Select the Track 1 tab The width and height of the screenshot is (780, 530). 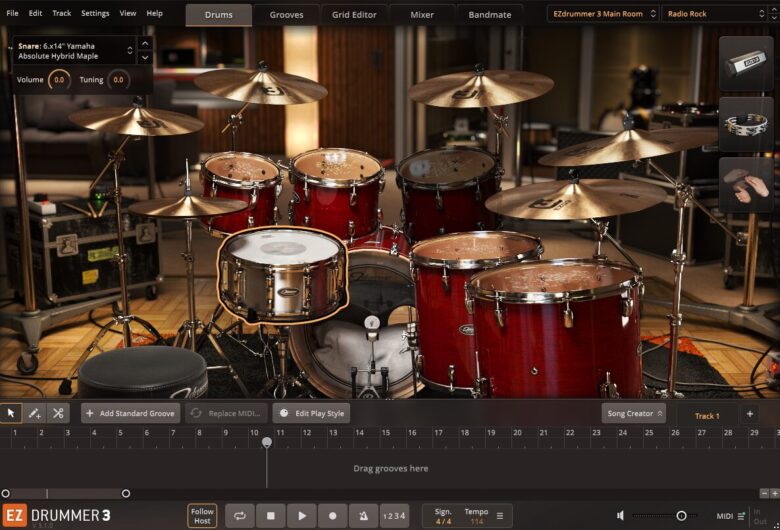point(707,416)
